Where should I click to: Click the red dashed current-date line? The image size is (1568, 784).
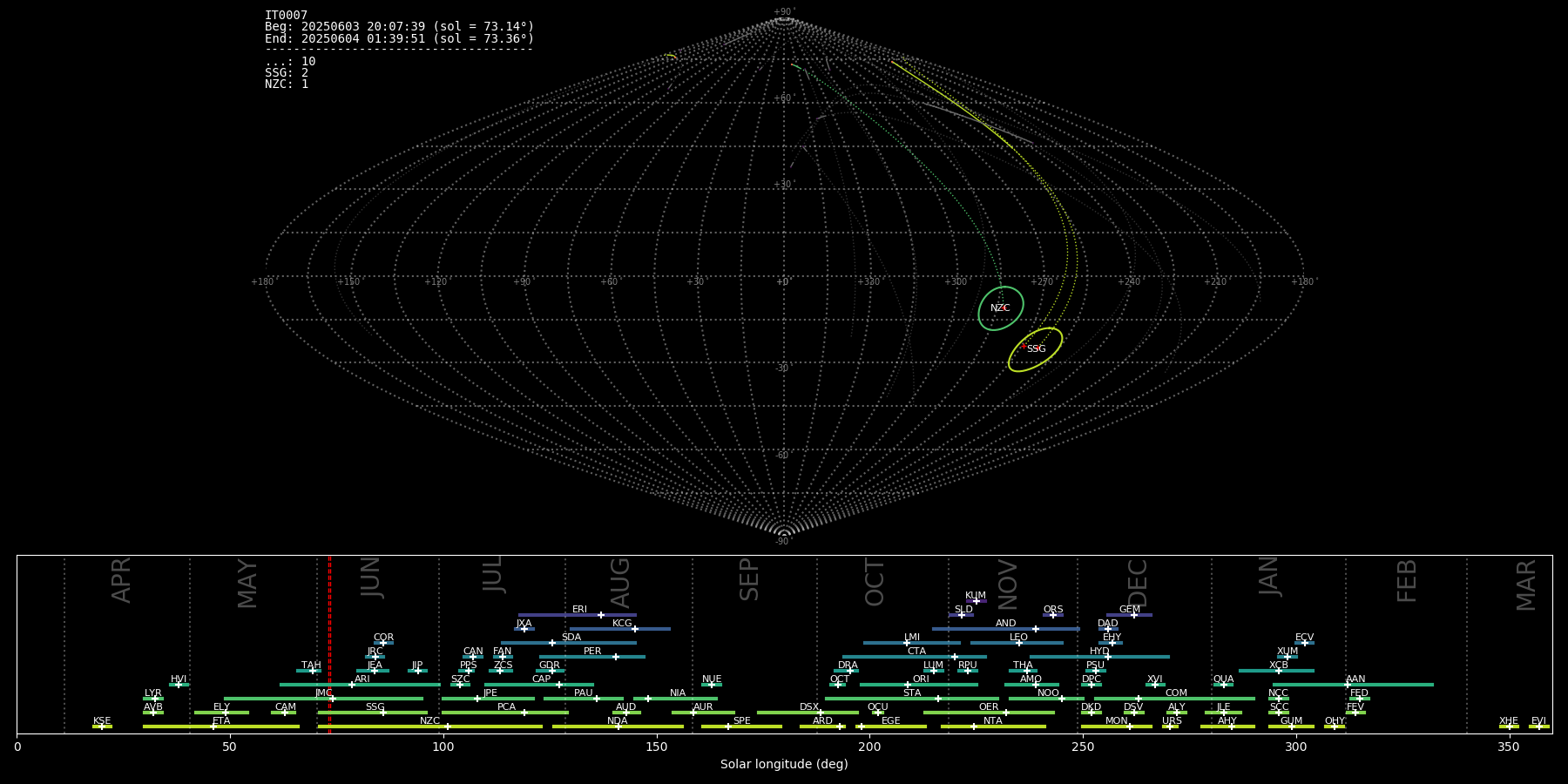pos(329,645)
